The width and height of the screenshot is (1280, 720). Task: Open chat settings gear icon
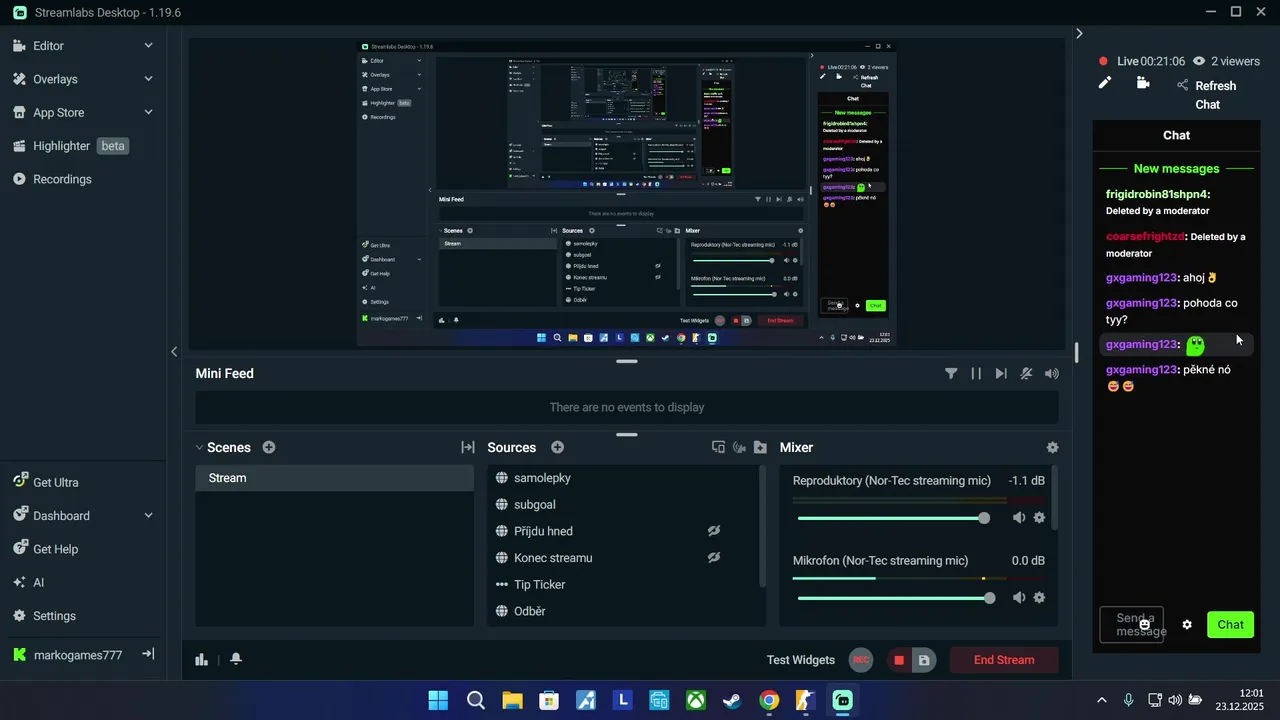point(1187,625)
